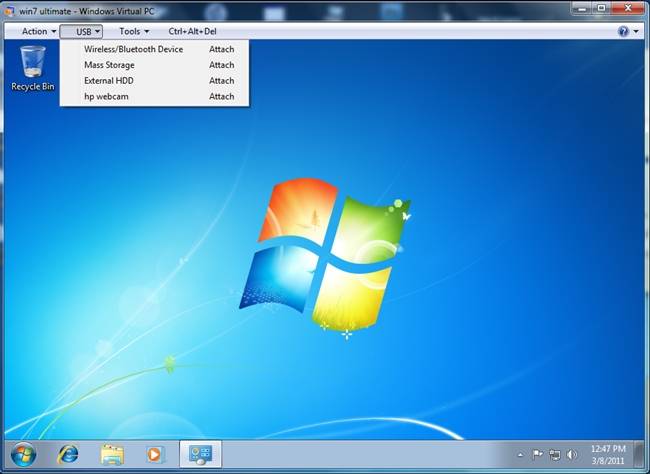
Task: Open the Help icon in Virtual PC toolbar
Action: coord(624,31)
